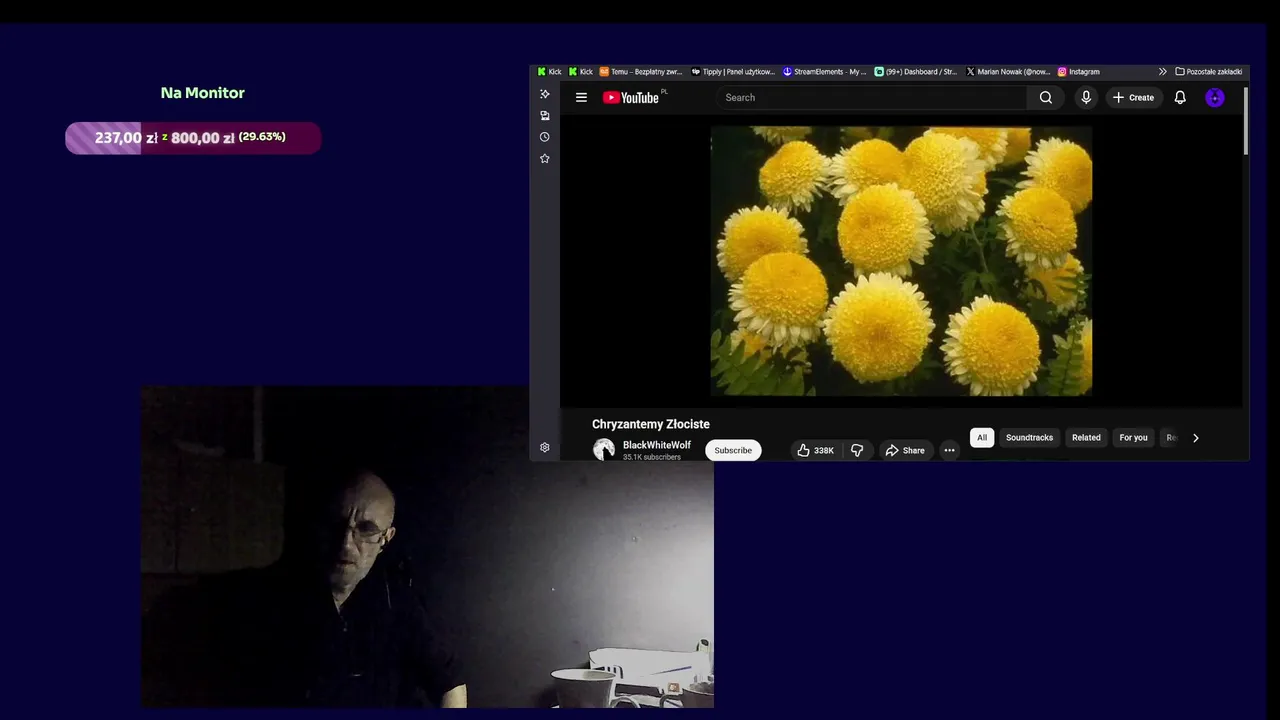Screen dimensions: 1280x720
Task: Click the Na Monitor donation goal bar
Action: [193, 138]
